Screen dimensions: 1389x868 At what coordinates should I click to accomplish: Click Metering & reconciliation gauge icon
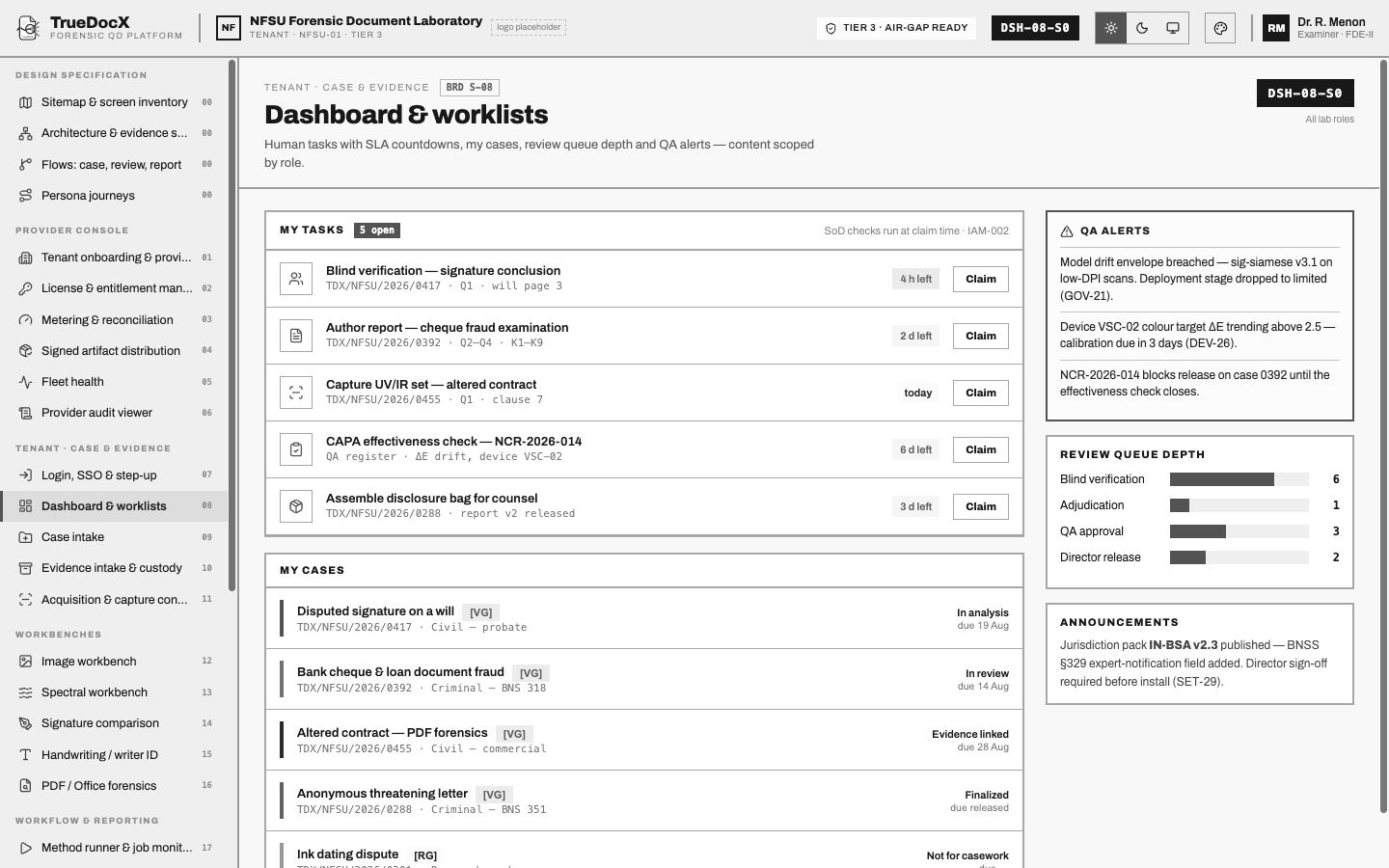25,320
